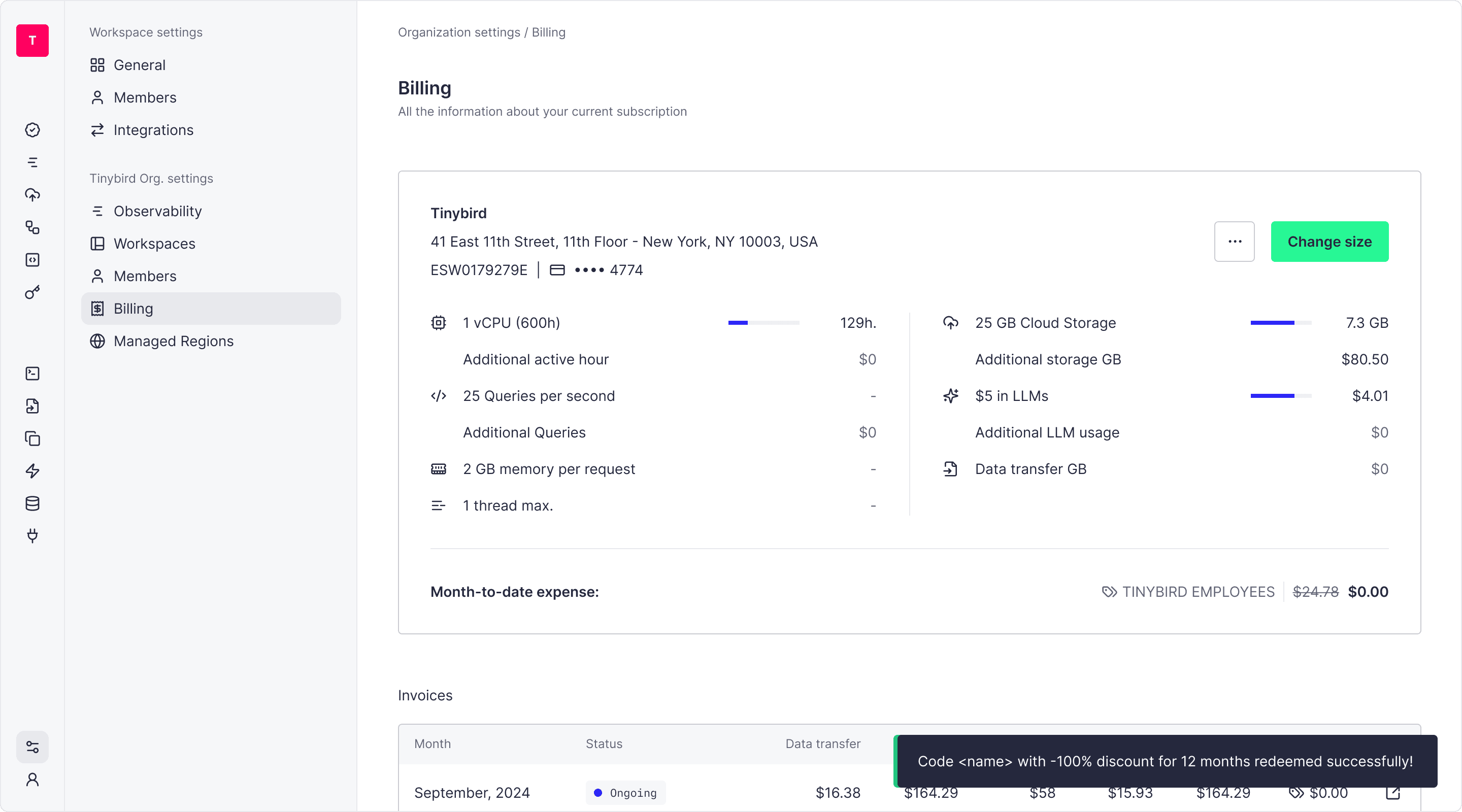Screen dimensions: 1462x812
Task: Click Organization settings breadcrumb link
Action: (458, 32)
